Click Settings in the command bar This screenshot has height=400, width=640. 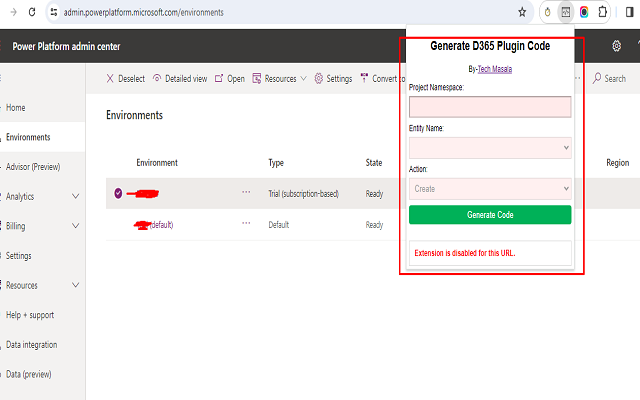point(333,78)
